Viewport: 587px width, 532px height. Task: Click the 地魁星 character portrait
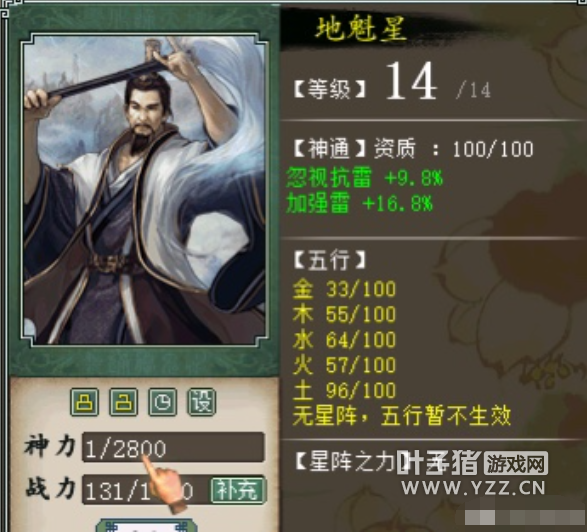(144, 189)
